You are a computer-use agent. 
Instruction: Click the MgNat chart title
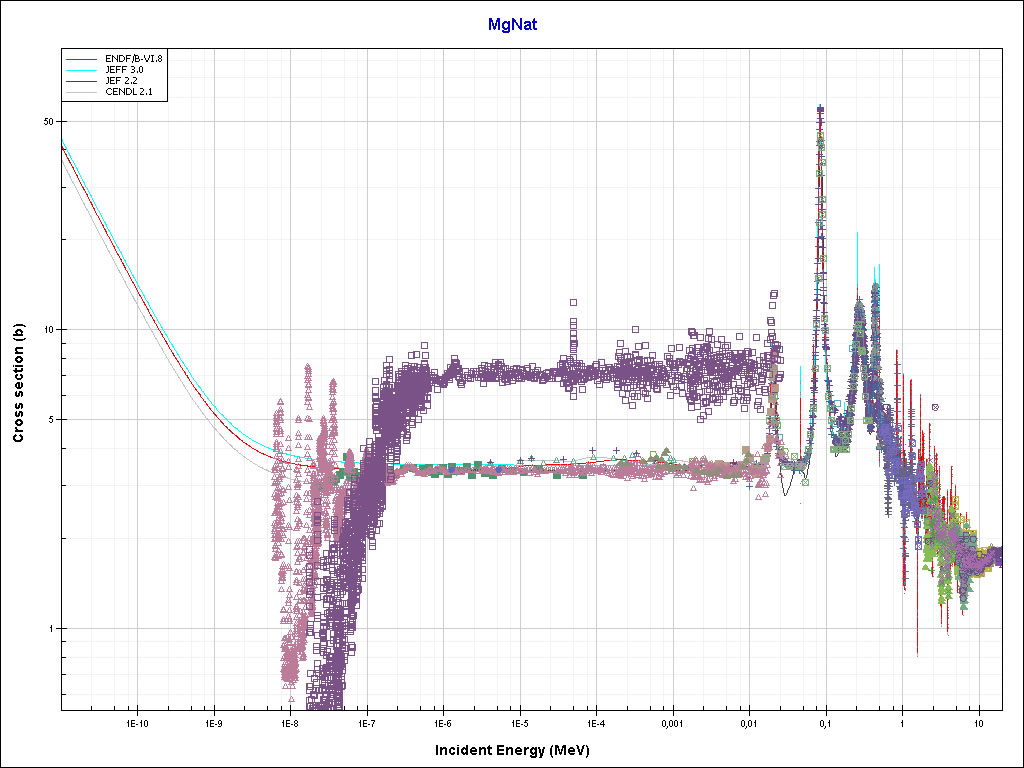click(512, 25)
